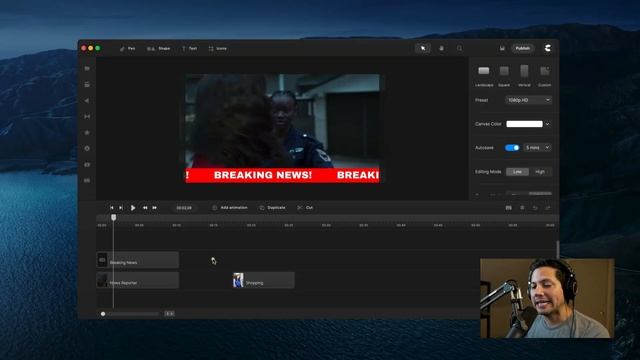Select the Shopping clip on timeline
The width and height of the screenshot is (640, 360).
point(264,280)
